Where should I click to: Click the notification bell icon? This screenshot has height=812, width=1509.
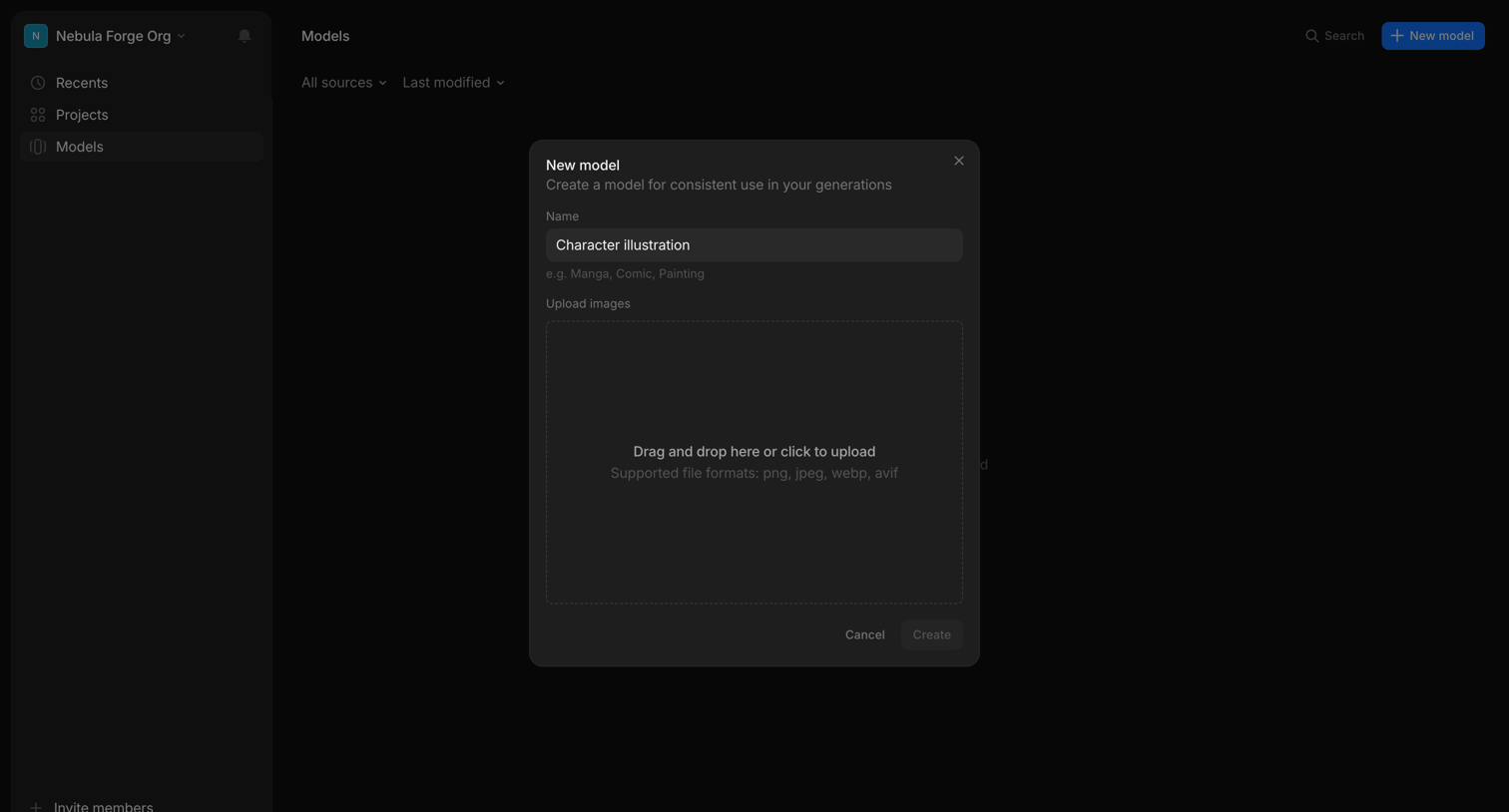[245, 36]
